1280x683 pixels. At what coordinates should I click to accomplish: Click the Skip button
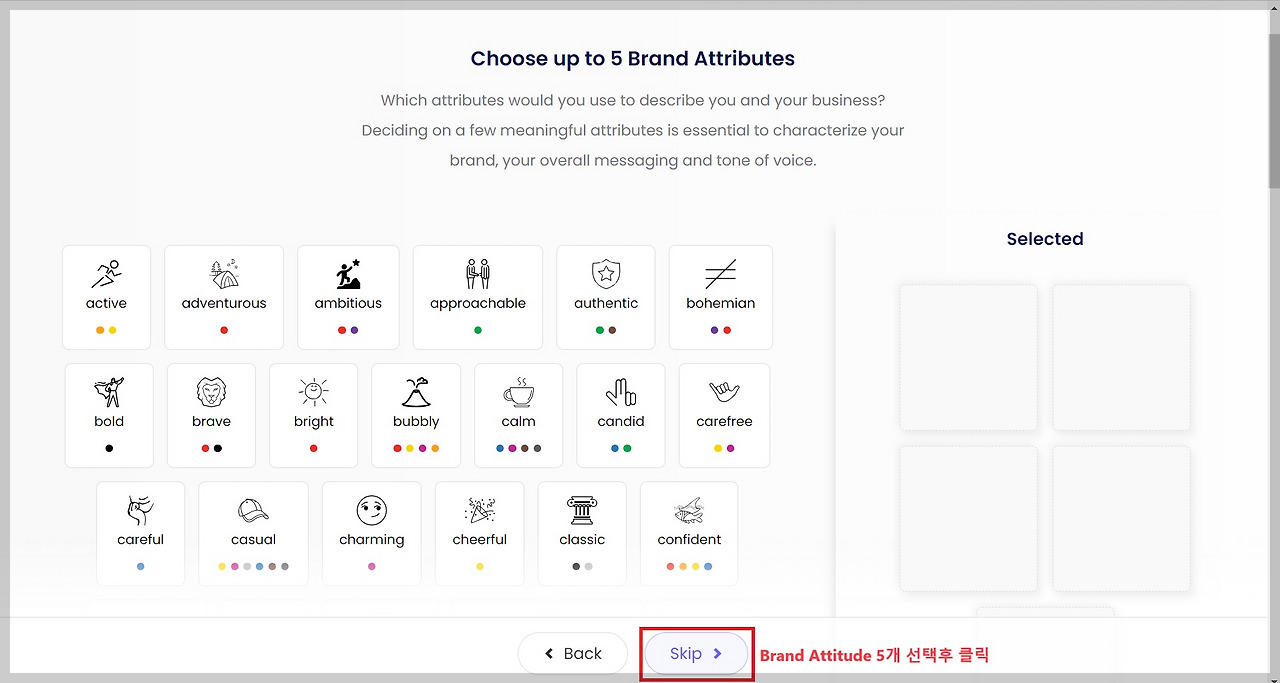pyautogui.click(x=696, y=654)
